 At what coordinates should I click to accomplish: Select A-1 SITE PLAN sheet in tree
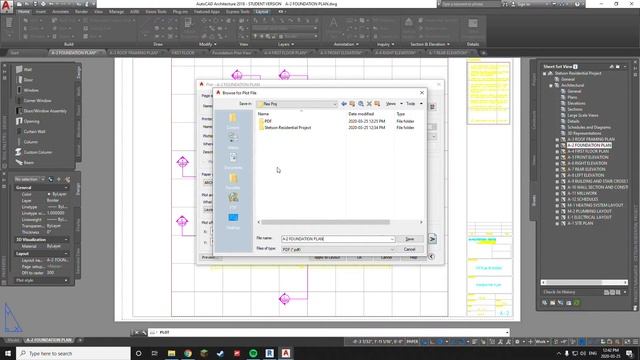(x=580, y=223)
